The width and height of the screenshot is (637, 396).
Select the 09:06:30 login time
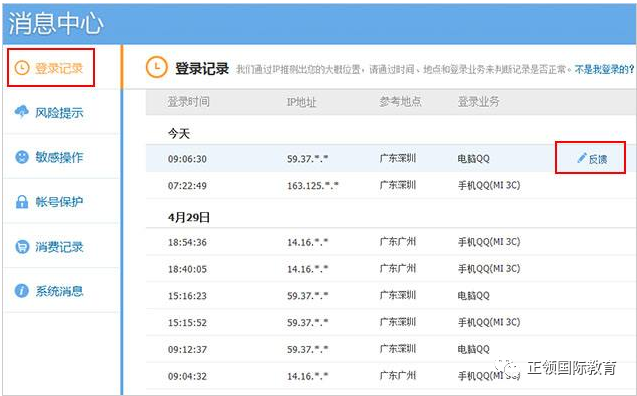tap(187, 159)
